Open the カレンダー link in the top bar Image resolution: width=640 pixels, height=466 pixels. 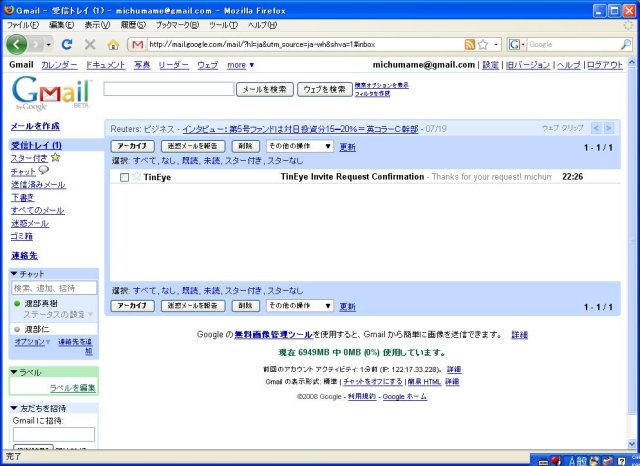59,65
